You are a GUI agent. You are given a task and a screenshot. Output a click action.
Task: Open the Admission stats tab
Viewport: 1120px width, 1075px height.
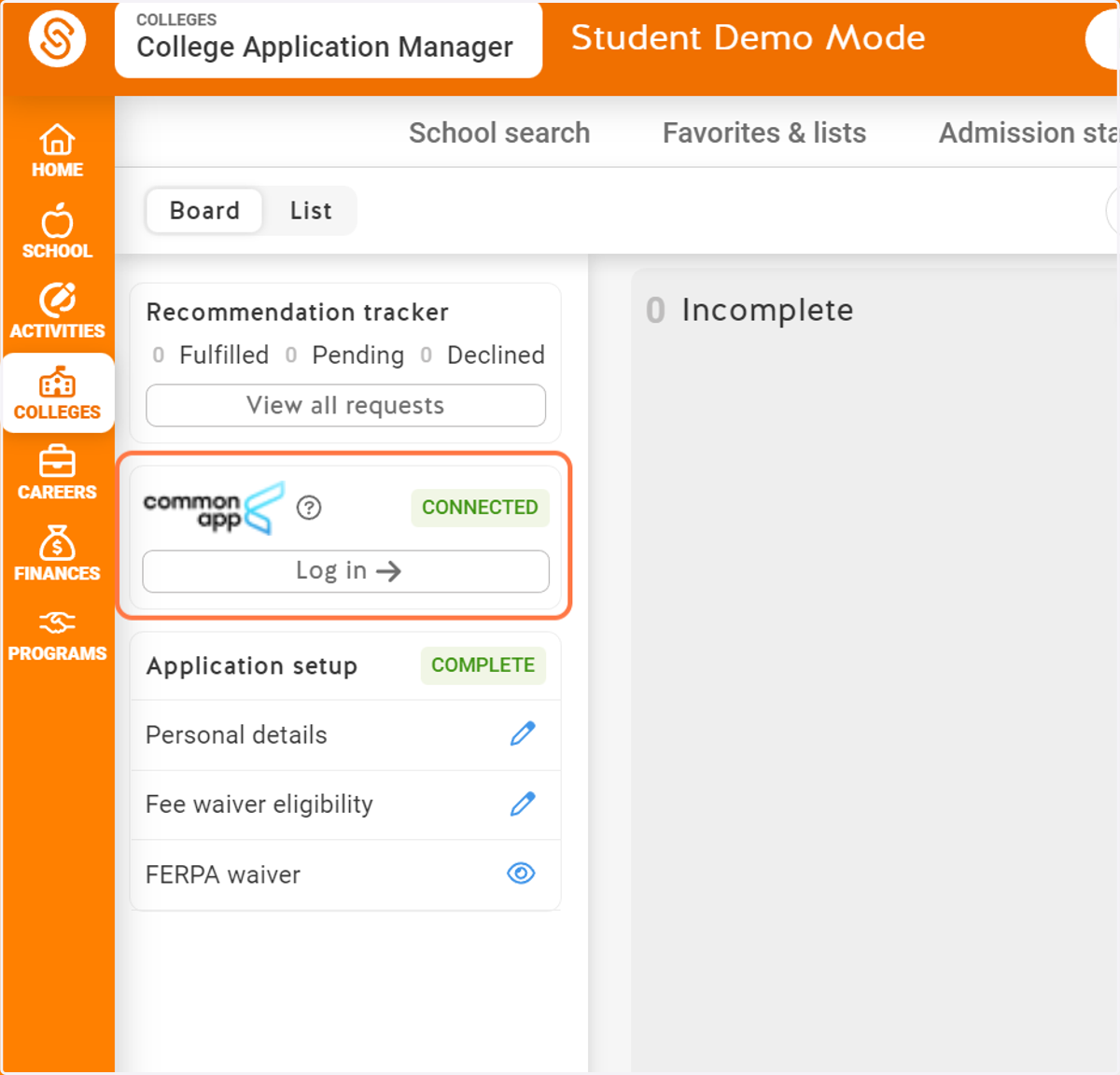[x=1028, y=133]
